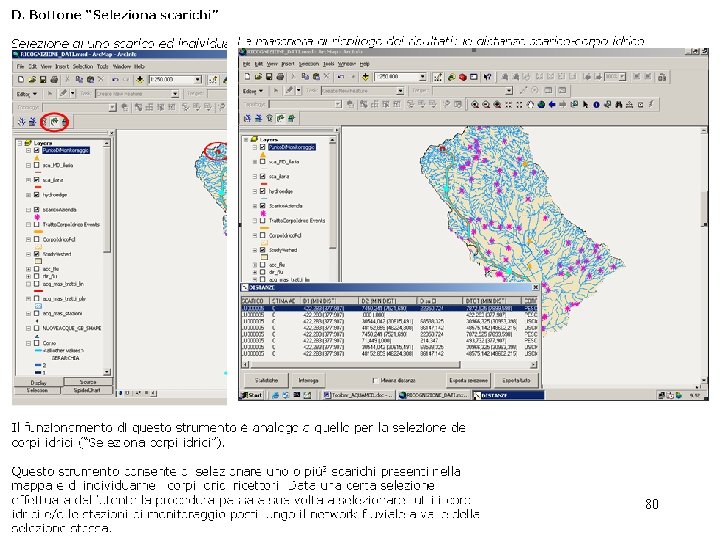Viewport: 720px width, 540px height.
Task: Open the Selection menu in left ArcMap window
Action: pos(83,67)
